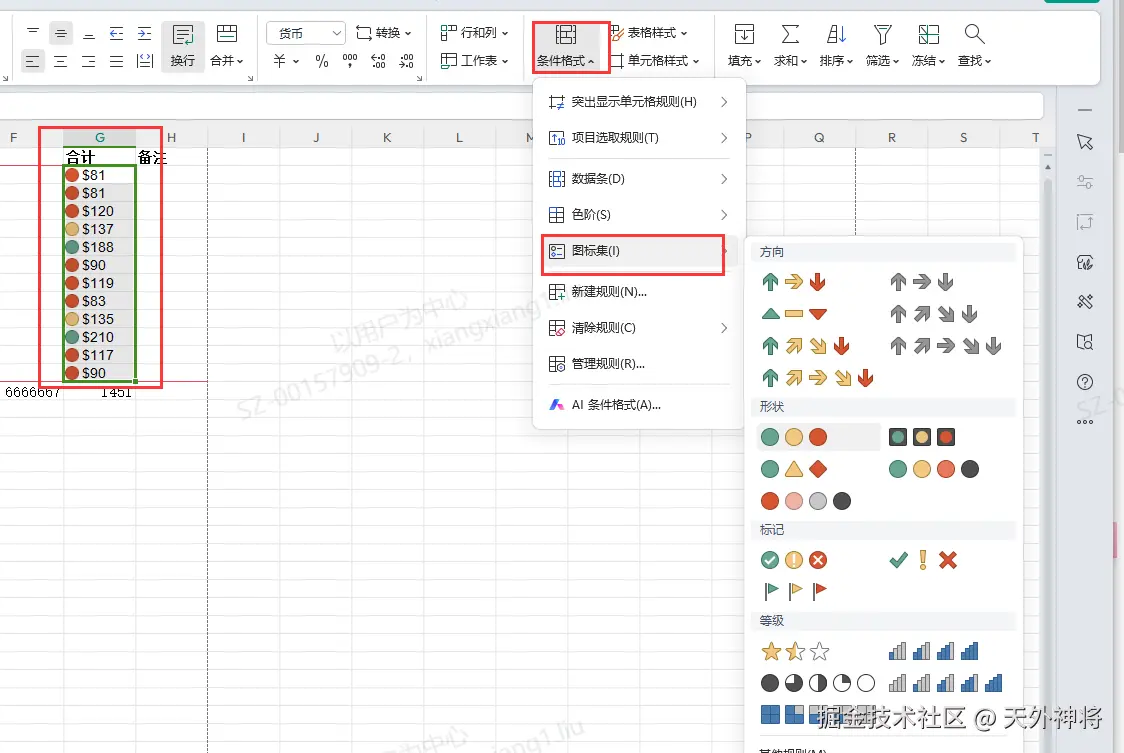Choose AI 条件格式(A)... menu entry
Image resolution: width=1124 pixels, height=753 pixels.
(639, 405)
